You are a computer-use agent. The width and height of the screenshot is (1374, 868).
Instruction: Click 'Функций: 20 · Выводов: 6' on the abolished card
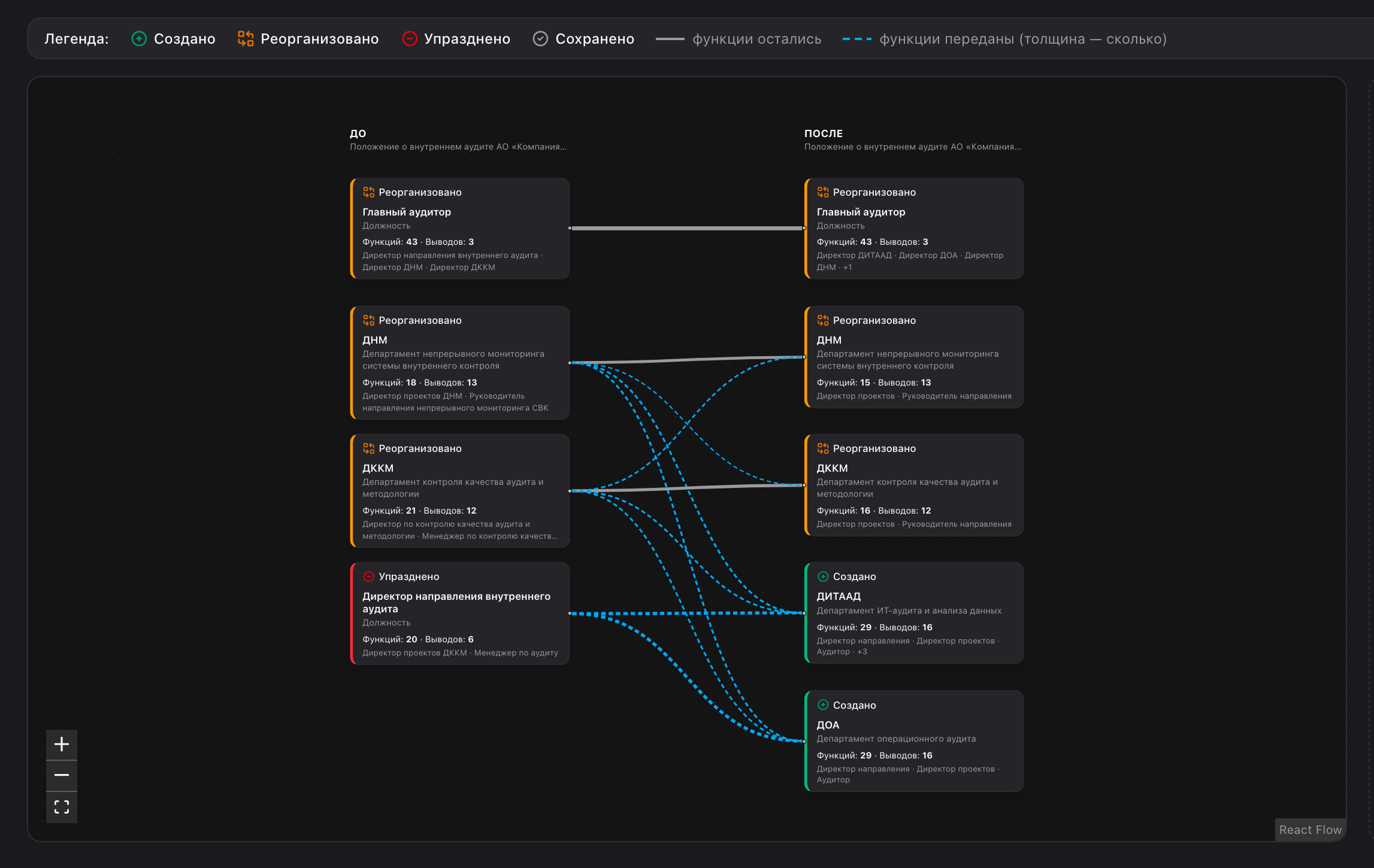[x=418, y=639]
